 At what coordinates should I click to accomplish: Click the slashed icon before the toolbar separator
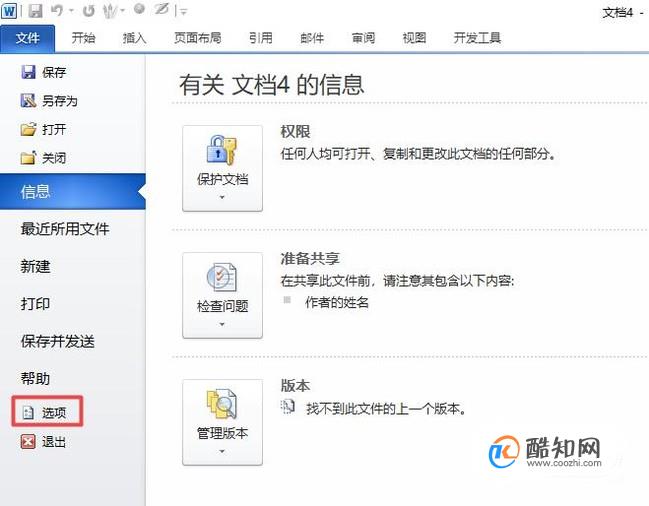pos(161,10)
